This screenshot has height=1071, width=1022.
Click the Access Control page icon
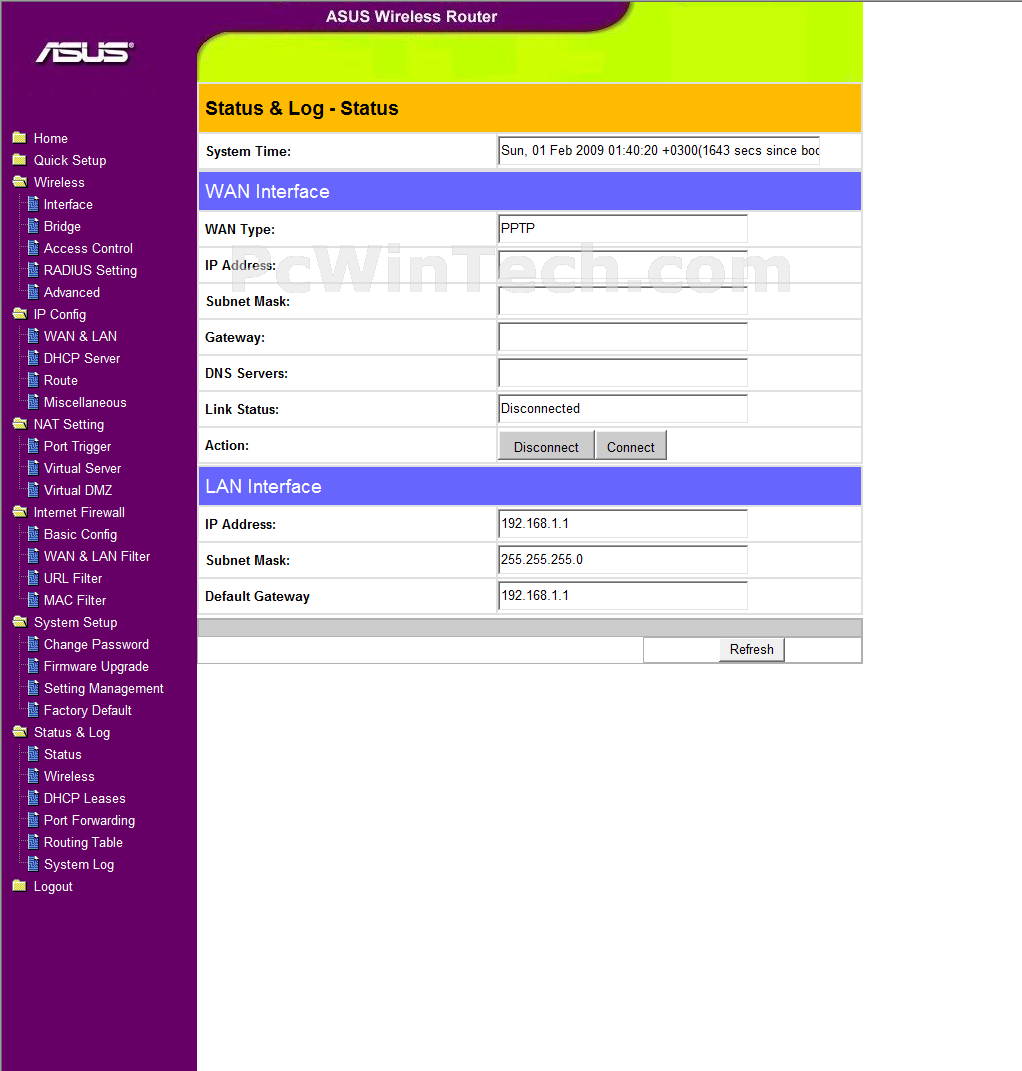[x=33, y=248]
